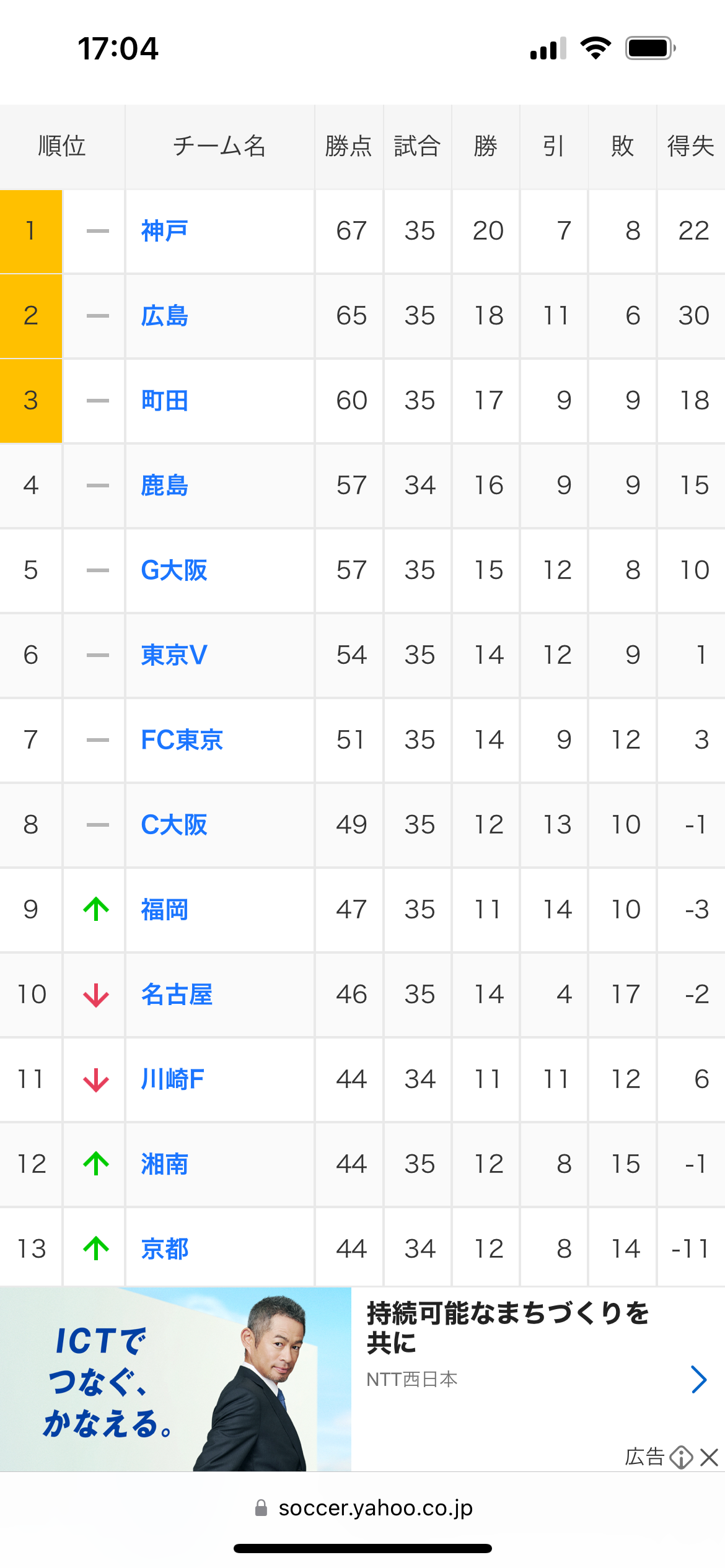
Task: Open the 東京V team page
Action: pyautogui.click(x=174, y=655)
